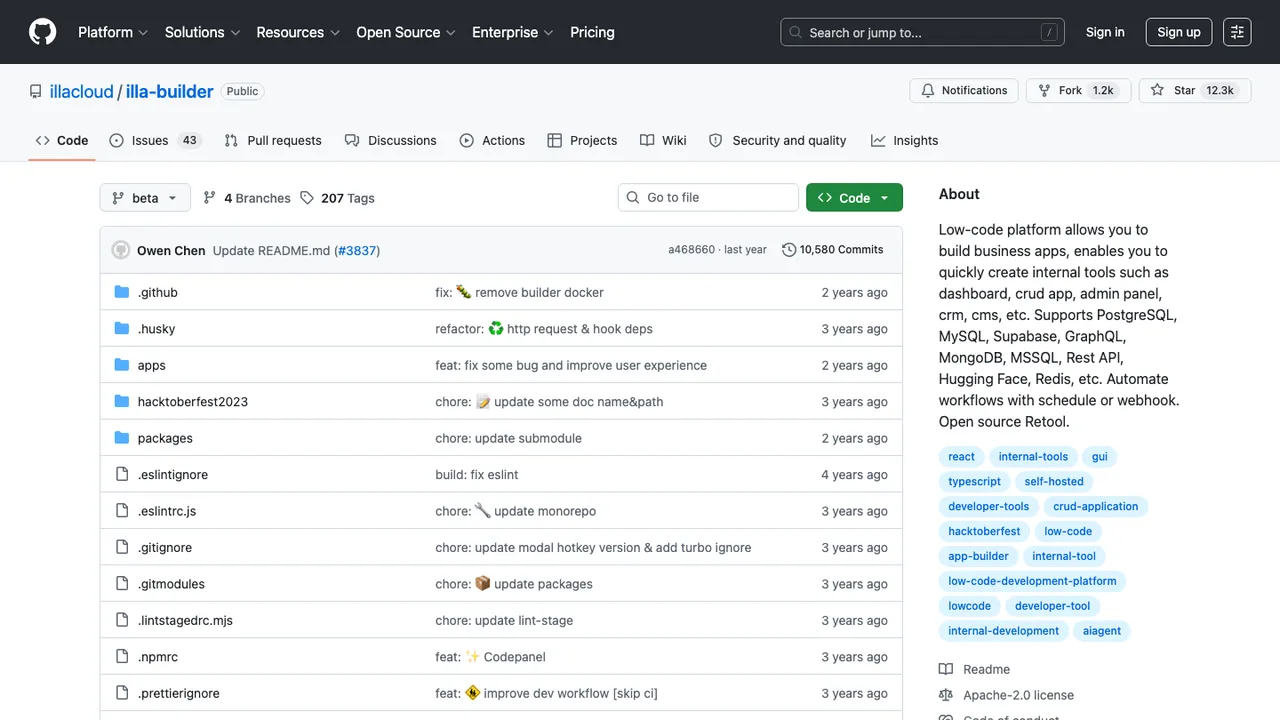Viewport: 1280px width, 720px height.
Task: Expand the Platform menu
Action: pos(113,32)
